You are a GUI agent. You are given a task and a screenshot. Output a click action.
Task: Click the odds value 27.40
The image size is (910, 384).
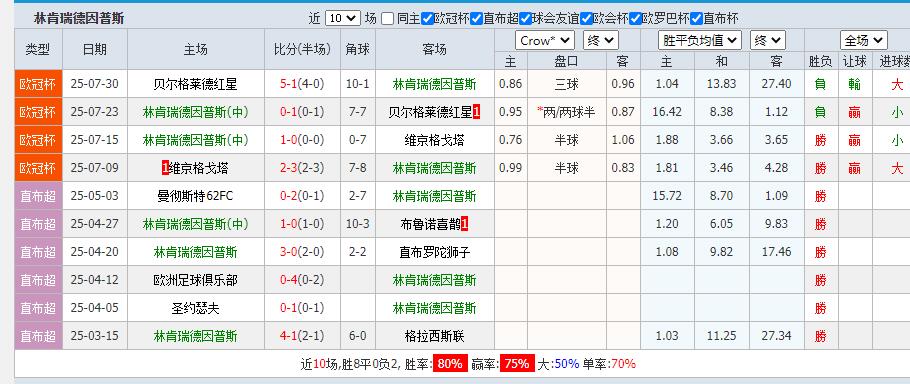click(x=777, y=84)
